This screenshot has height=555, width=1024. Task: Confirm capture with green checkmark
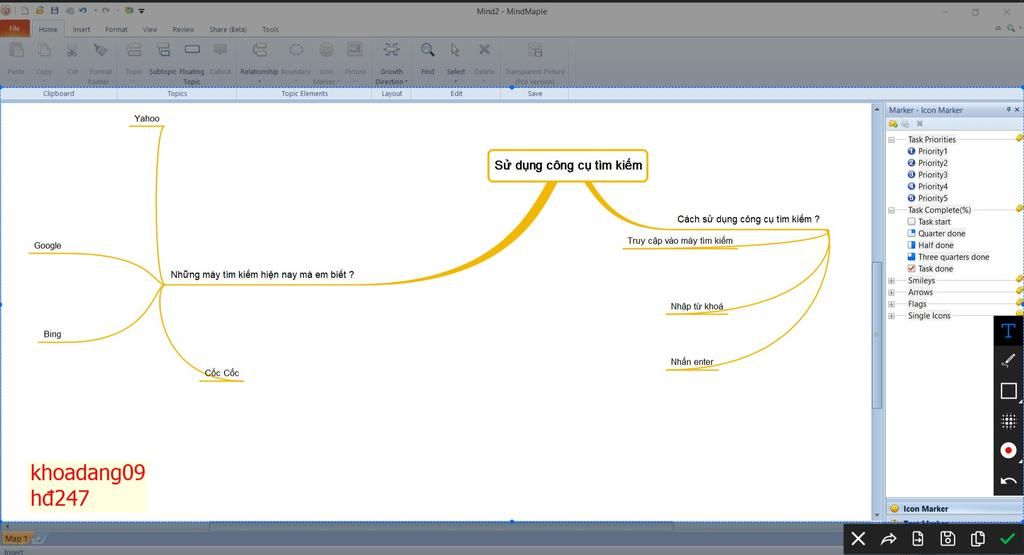tap(1008, 539)
